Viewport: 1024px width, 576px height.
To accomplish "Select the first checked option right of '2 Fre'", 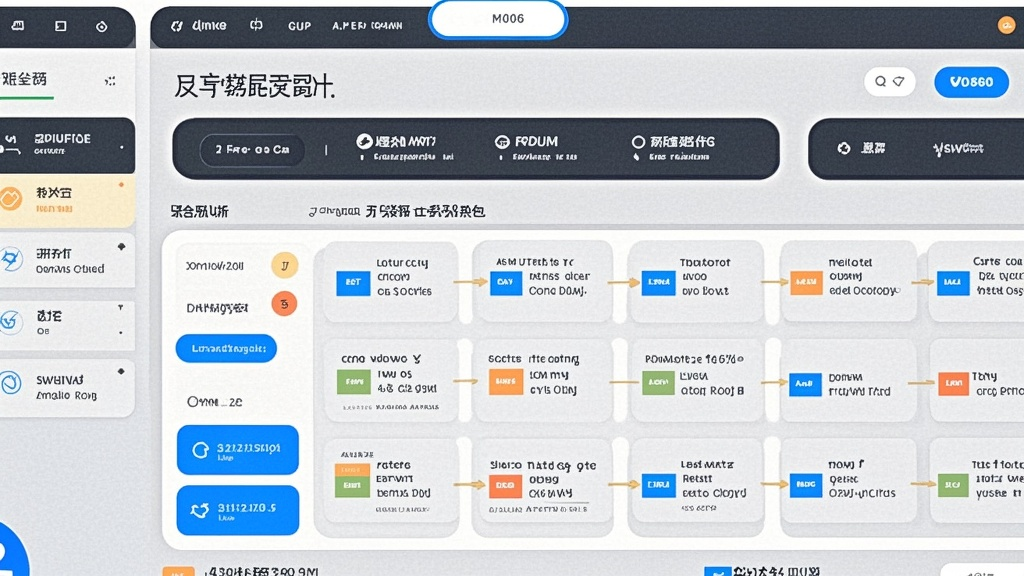I will click(x=364, y=141).
